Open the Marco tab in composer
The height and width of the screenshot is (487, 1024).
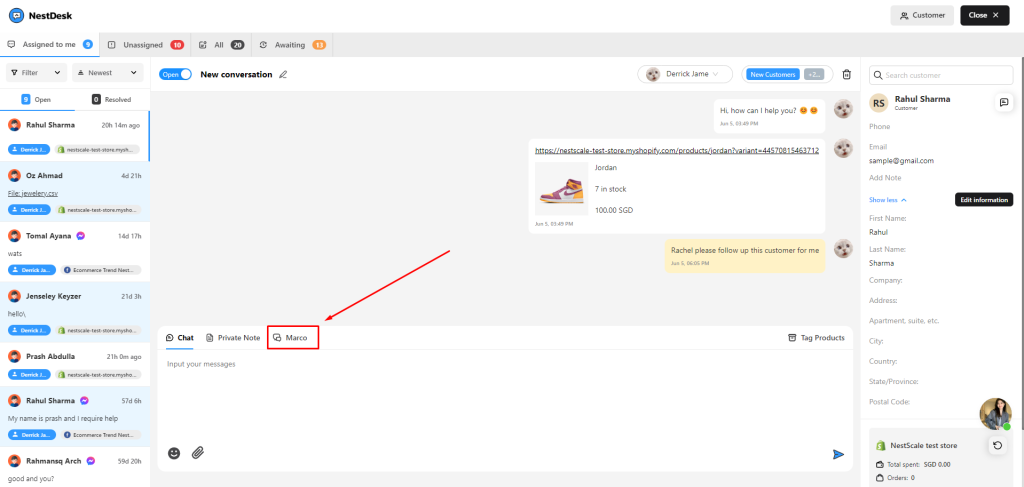pos(293,338)
